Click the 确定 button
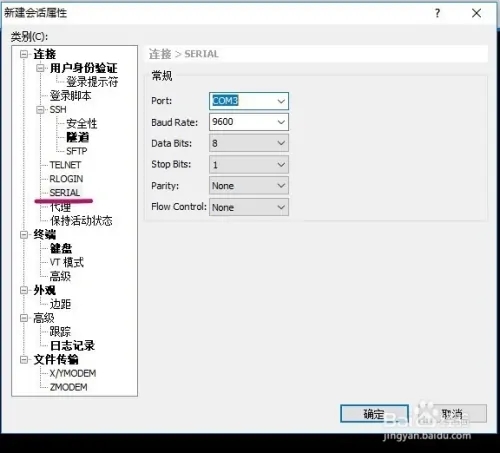 [x=374, y=414]
